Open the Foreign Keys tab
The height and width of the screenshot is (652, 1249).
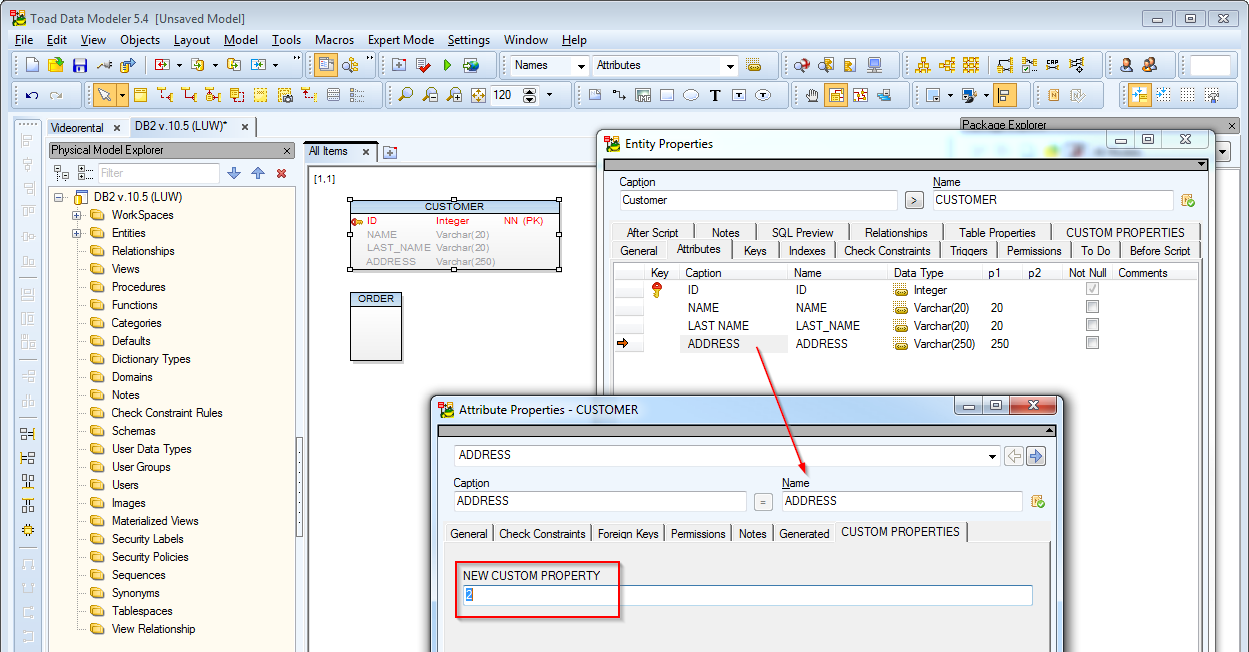coord(628,534)
